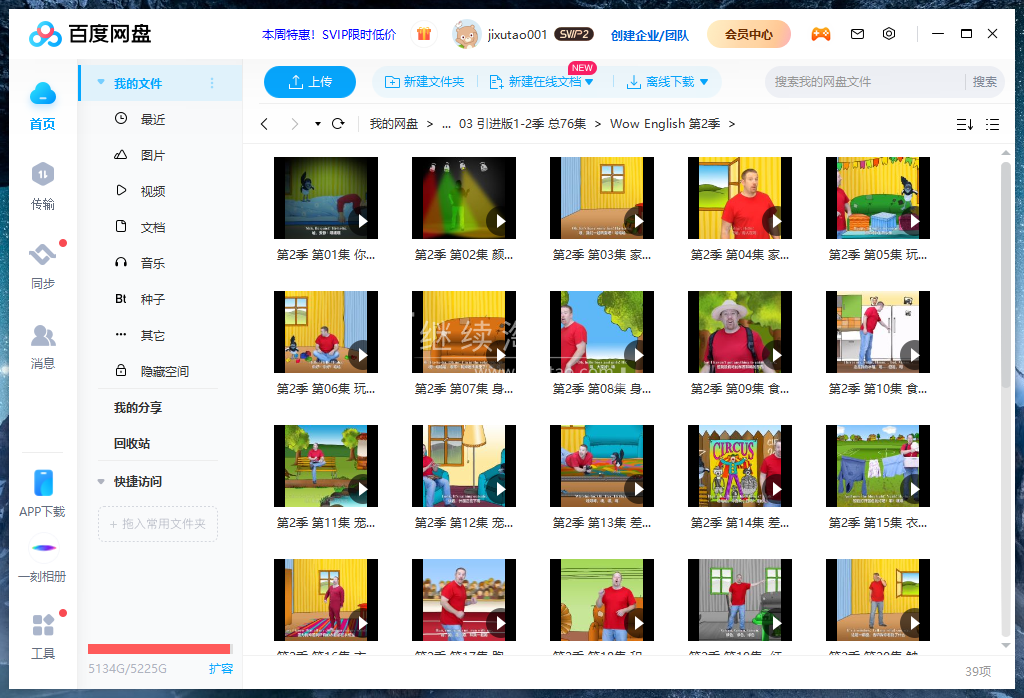Click the Baidu Netdisk logo
The height and width of the screenshot is (698, 1024).
pos(90,34)
